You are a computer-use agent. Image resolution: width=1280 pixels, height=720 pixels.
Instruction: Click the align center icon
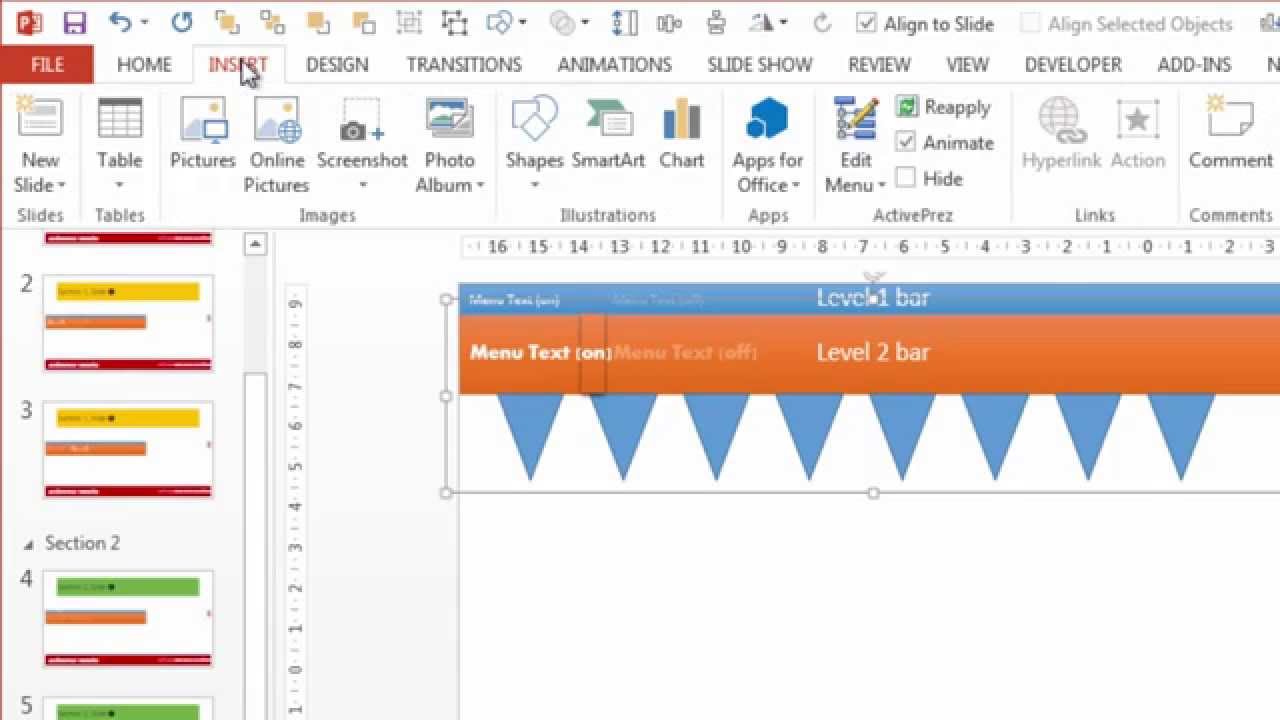716,22
